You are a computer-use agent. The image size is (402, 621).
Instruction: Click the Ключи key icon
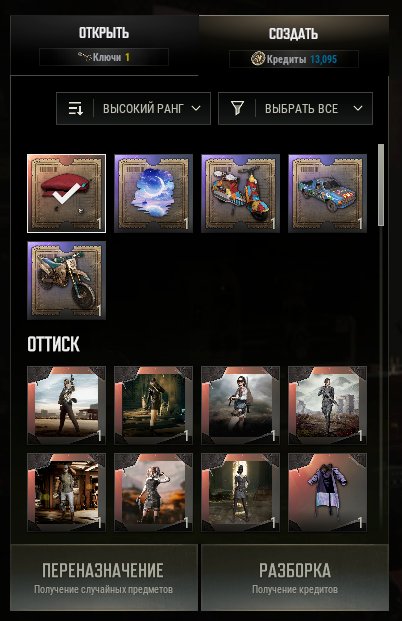[x=84, y=57]
